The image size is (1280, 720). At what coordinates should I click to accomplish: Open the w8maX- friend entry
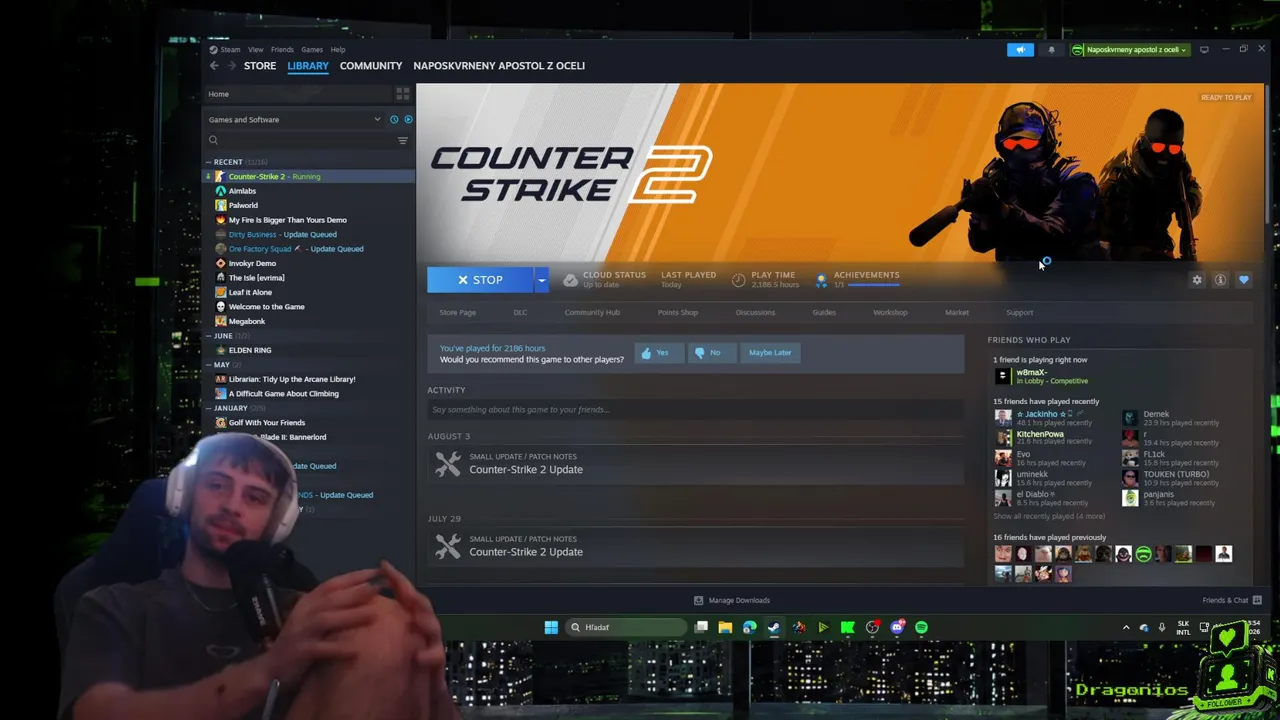(x=1040, y=376)
